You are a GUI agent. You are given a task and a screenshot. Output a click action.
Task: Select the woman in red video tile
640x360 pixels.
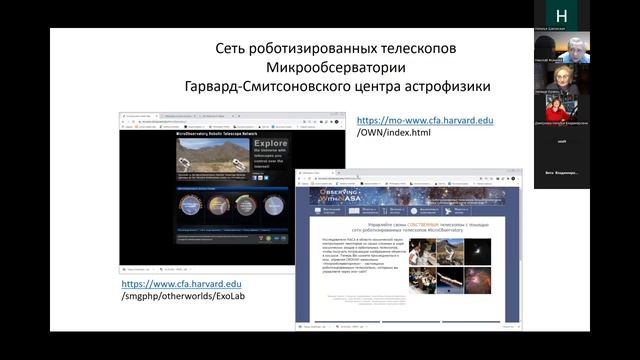(x=562, y=110)
